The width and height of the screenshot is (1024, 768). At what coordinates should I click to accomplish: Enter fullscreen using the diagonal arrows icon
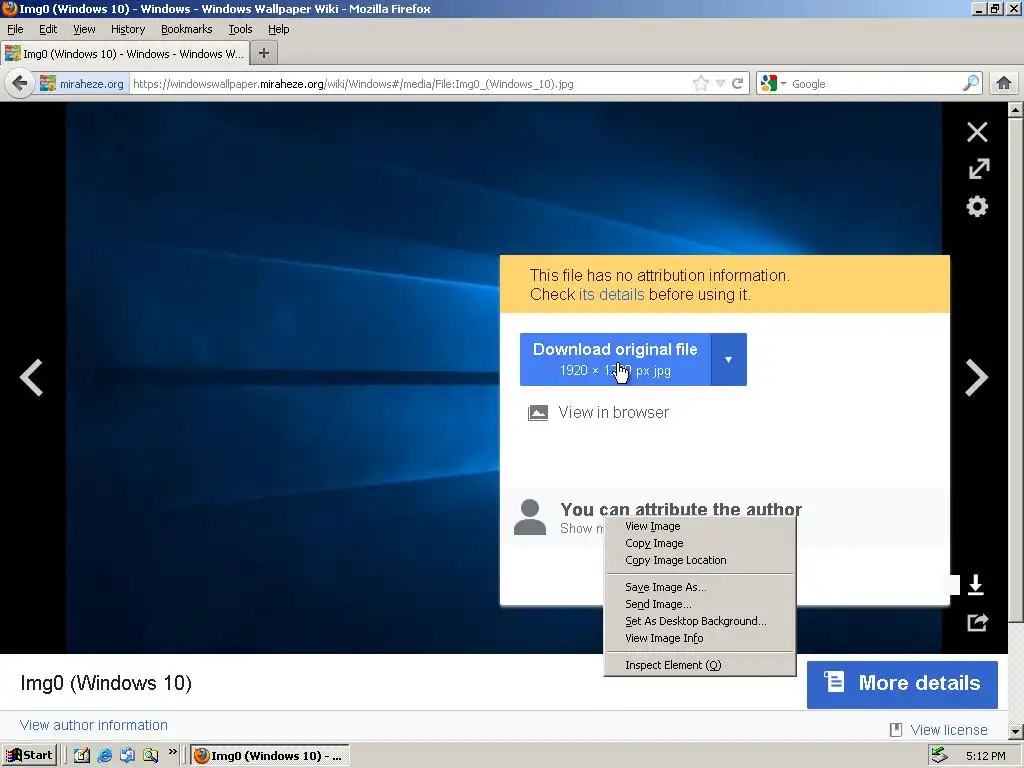(x=978, y=169)
